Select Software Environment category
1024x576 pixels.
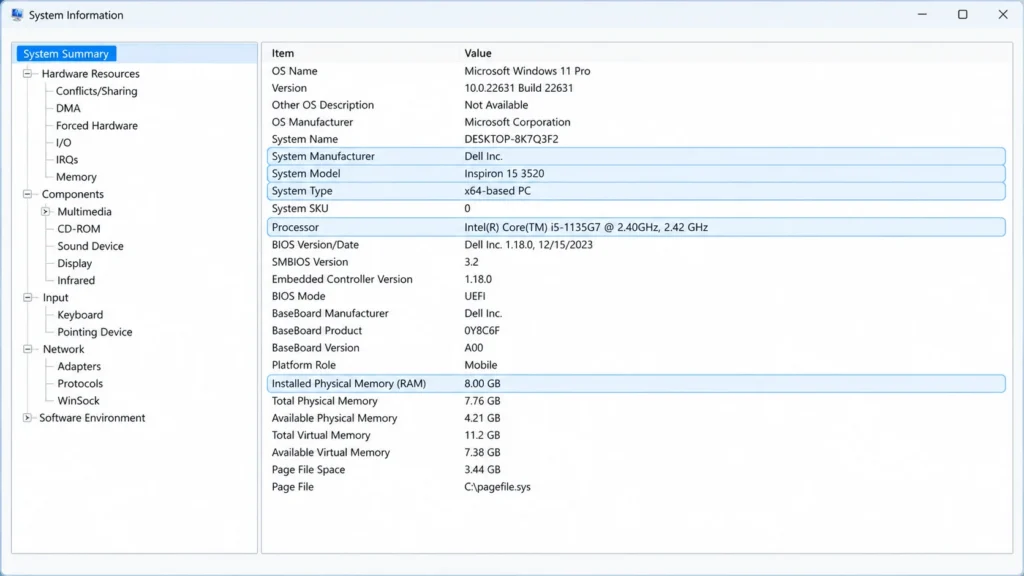tap(92, 418)
